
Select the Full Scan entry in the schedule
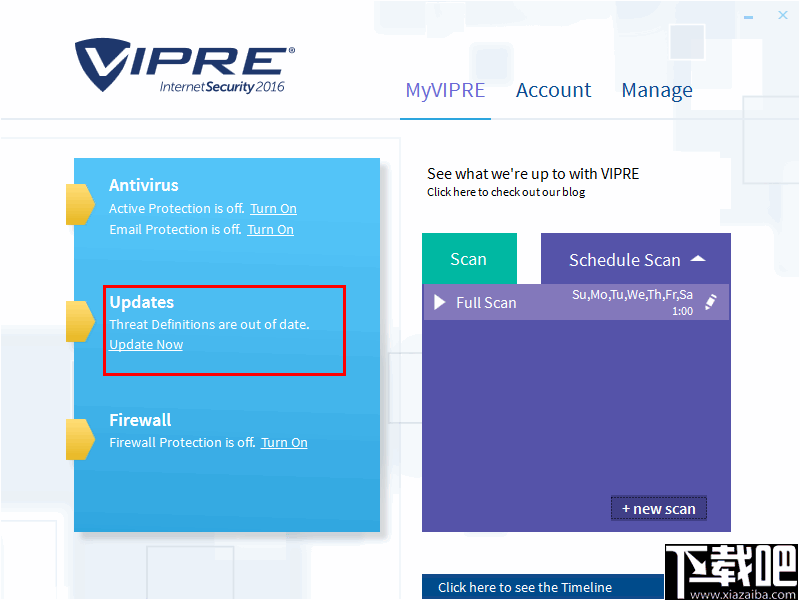488,302
